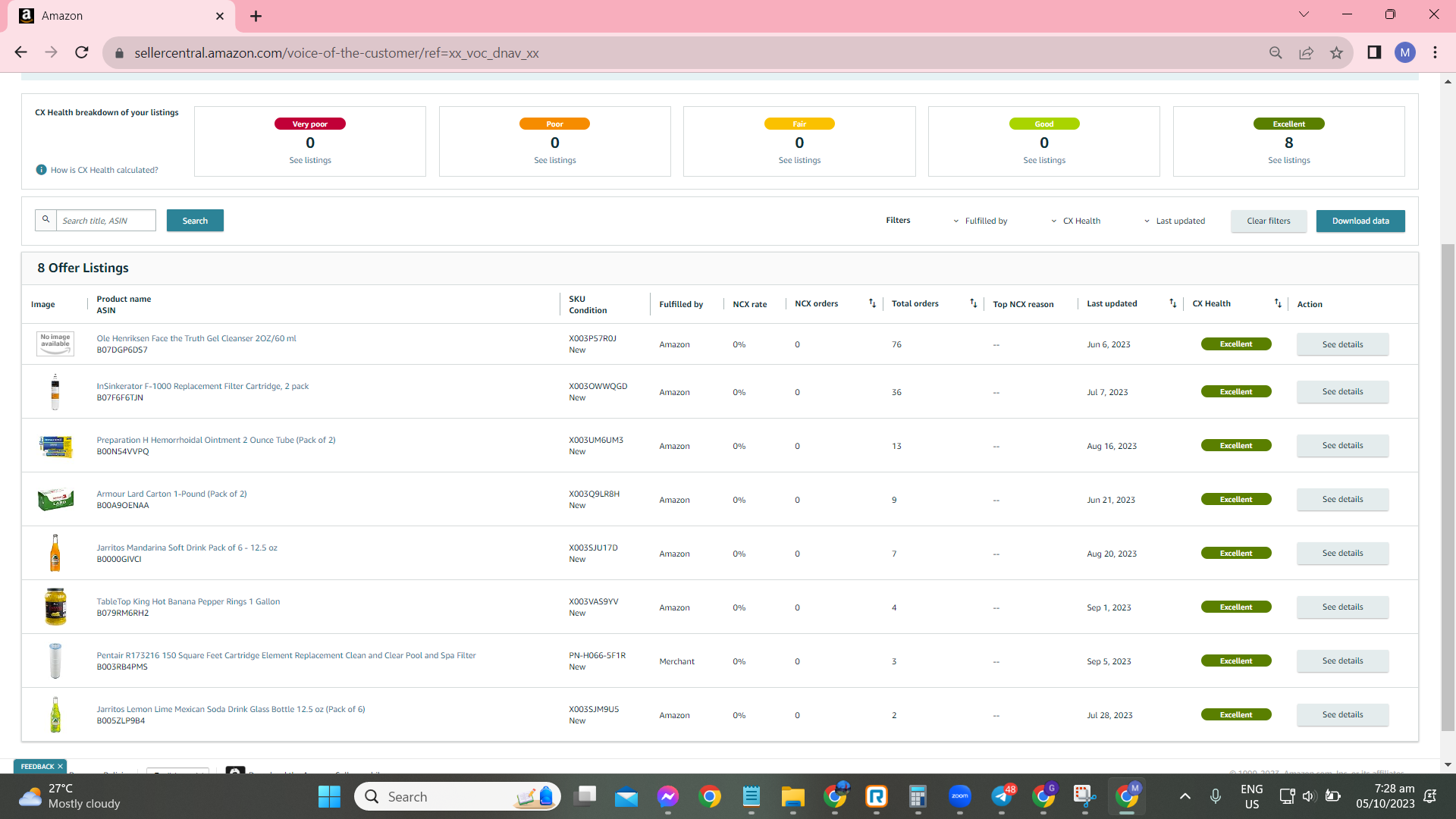
Task: See details for Jarritos Mandarina
Action: coord(1342,554)
